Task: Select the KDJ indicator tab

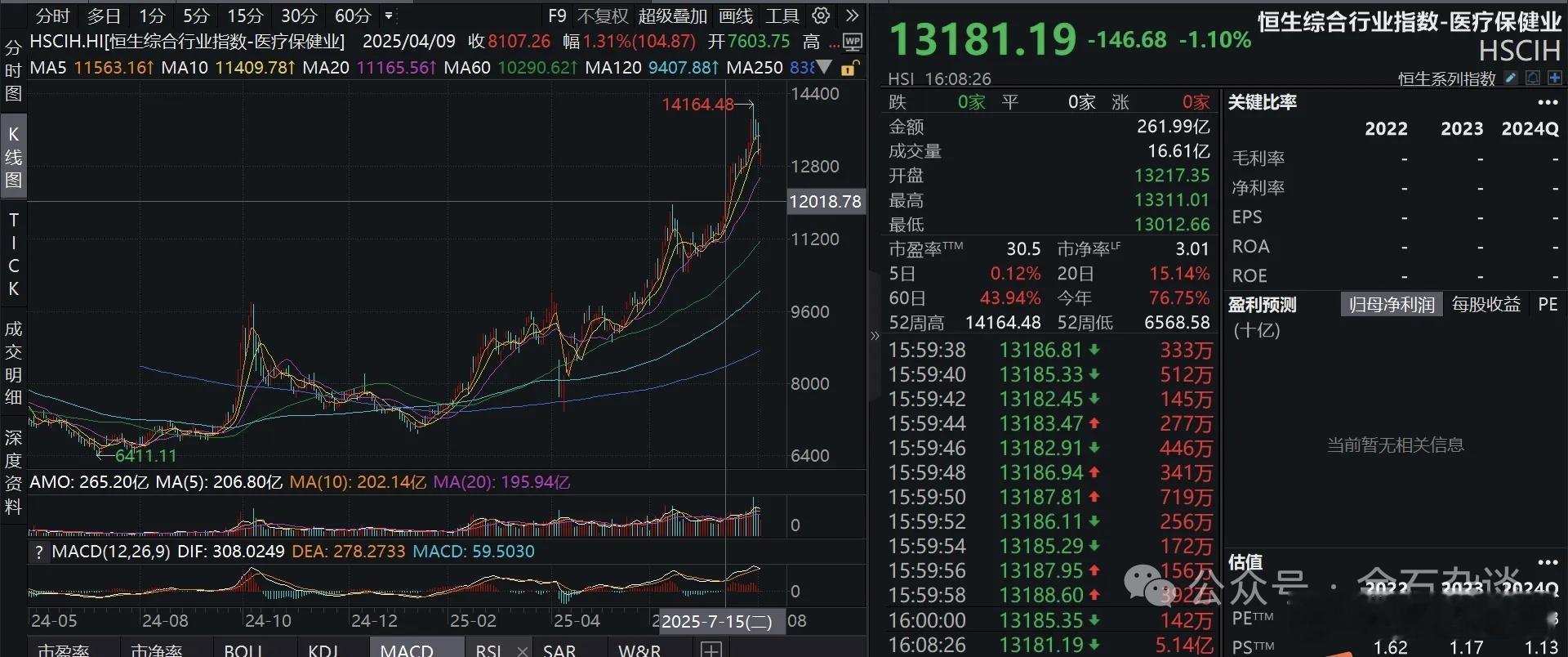Action: [x=323, y=650]
